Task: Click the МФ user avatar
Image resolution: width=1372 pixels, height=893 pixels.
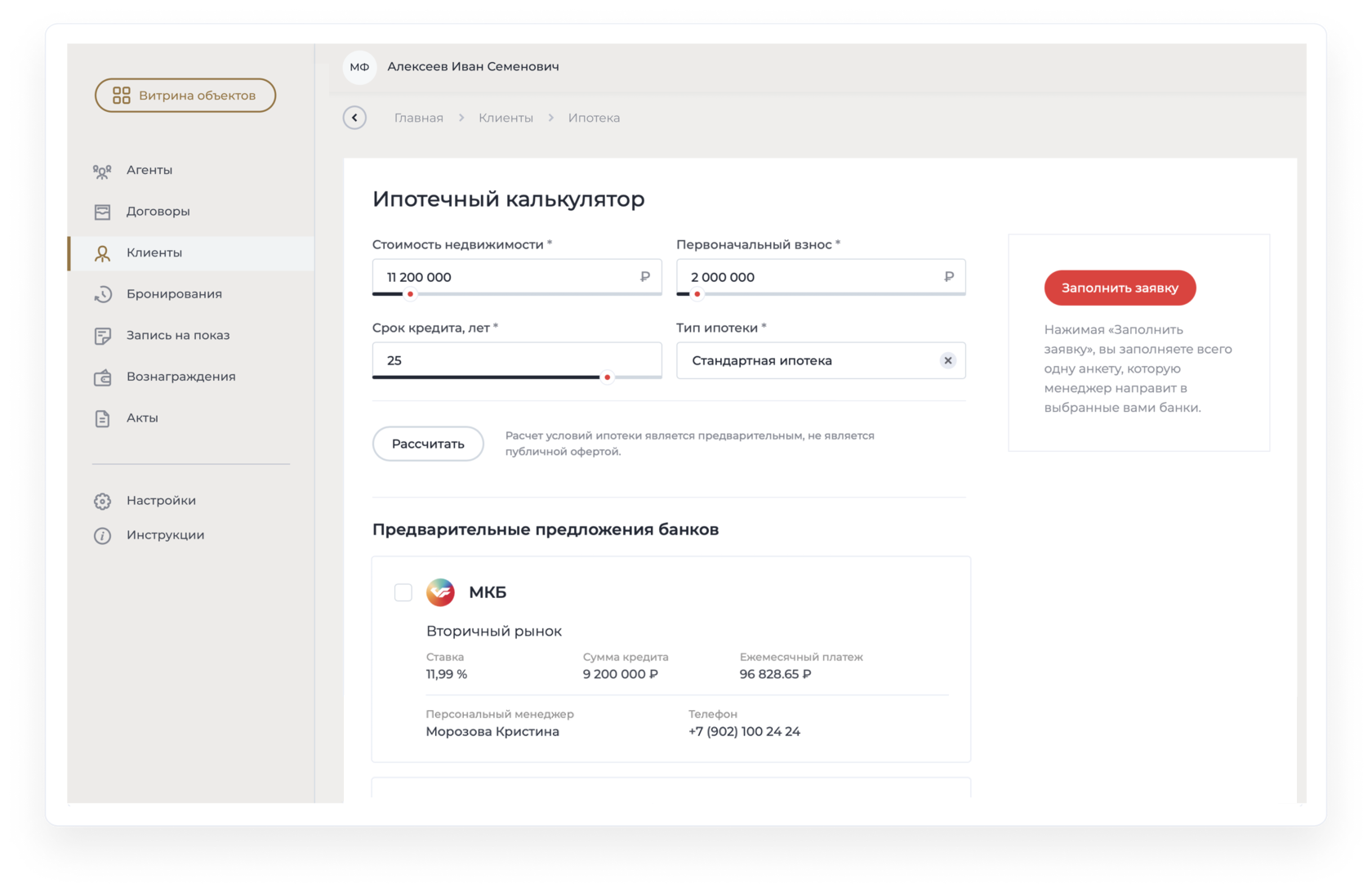Action: (359, 67)
